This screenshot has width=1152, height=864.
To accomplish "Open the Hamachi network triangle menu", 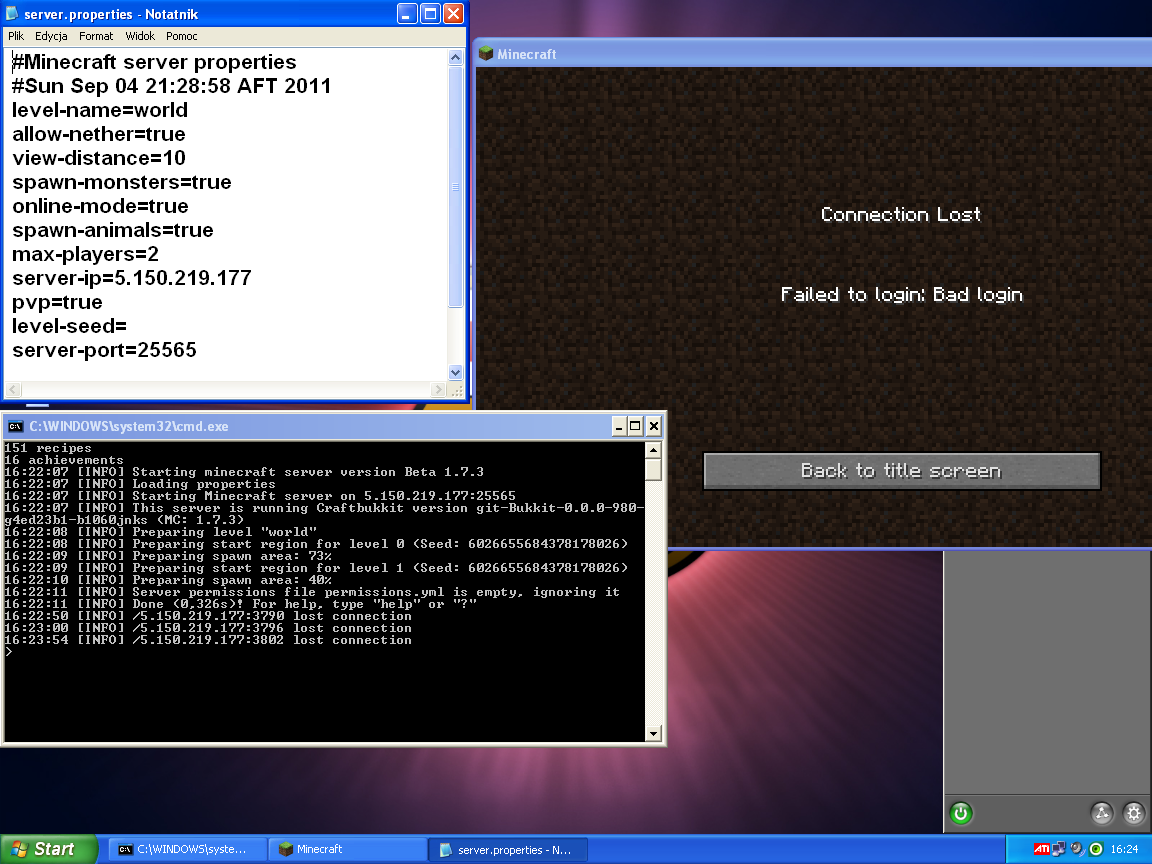I will [x=1101, y=813].
